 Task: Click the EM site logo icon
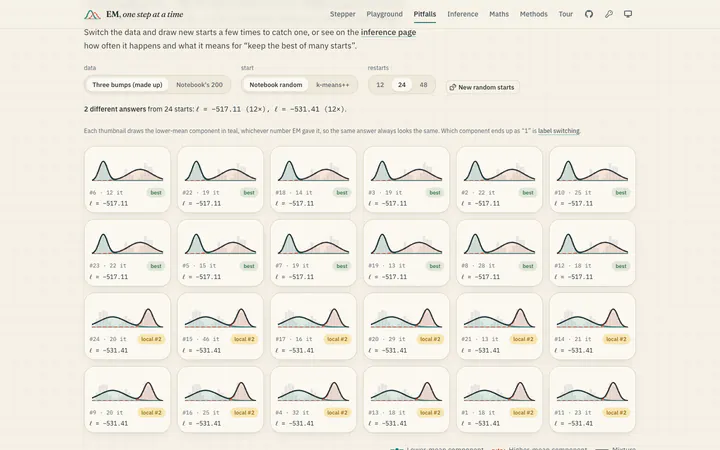(x=92, y=15)
